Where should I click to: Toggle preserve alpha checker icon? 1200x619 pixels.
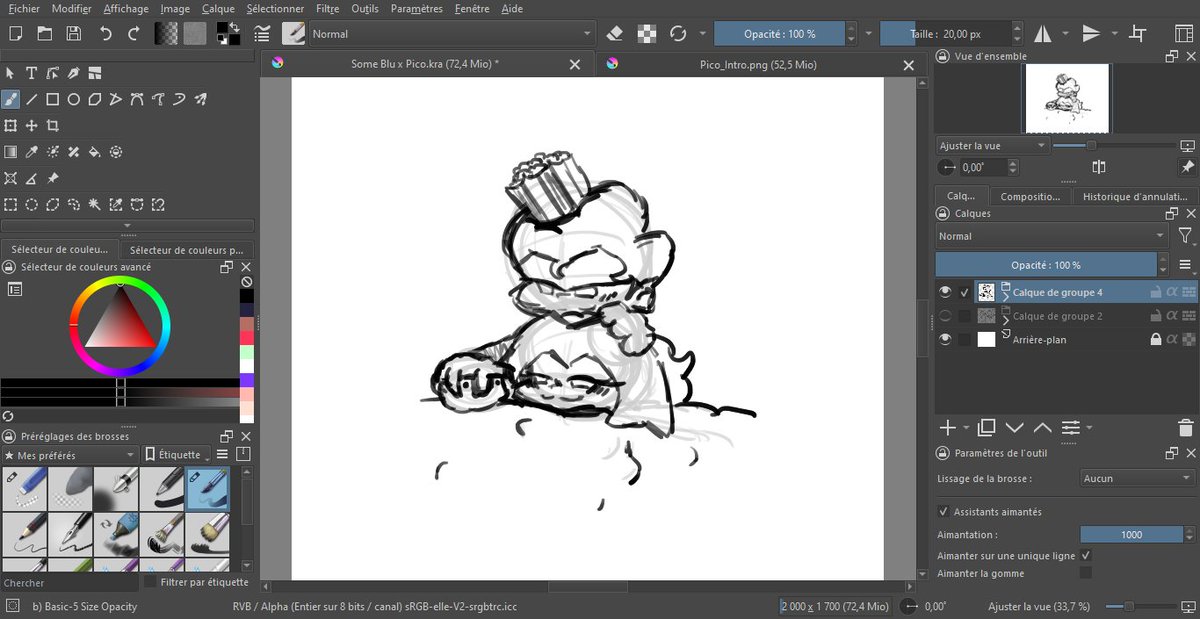(647, 34)
